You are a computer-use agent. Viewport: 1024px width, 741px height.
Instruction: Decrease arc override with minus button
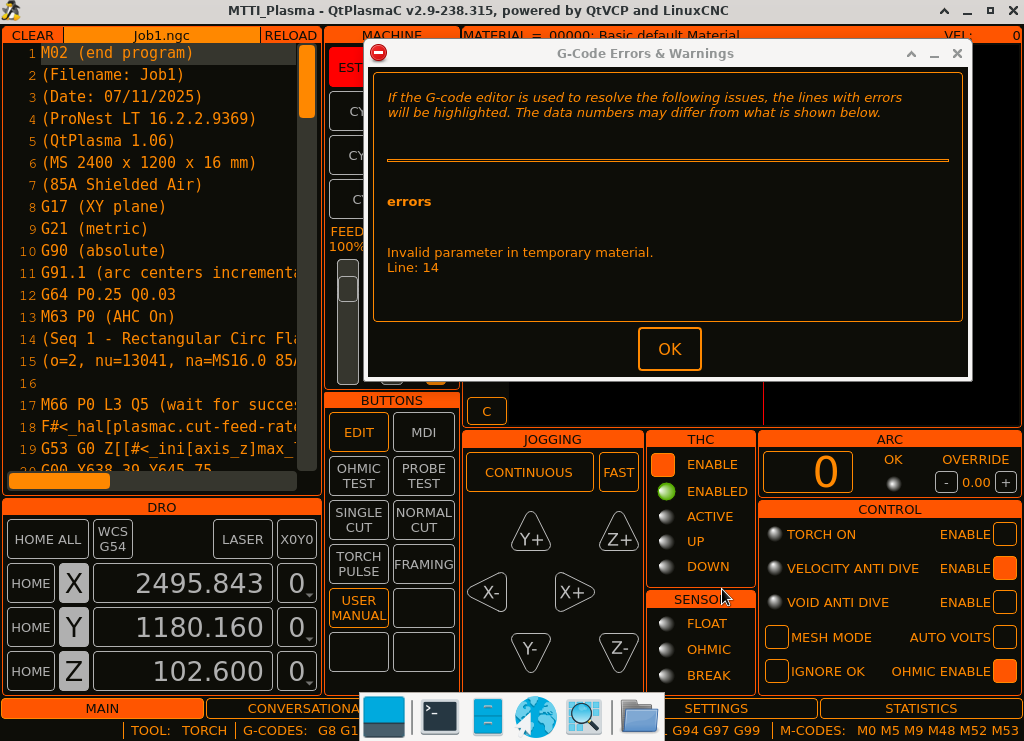946,482
